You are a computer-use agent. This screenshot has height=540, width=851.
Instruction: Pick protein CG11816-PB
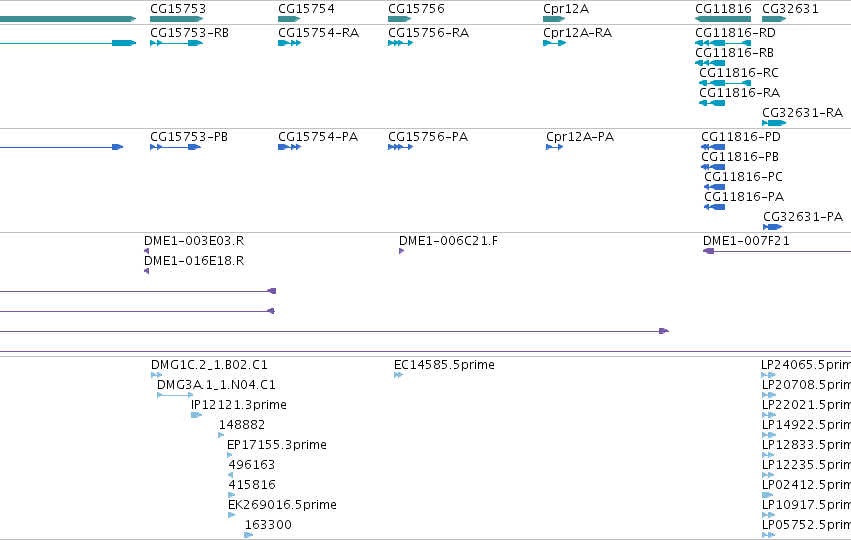(x=713, y=167)
